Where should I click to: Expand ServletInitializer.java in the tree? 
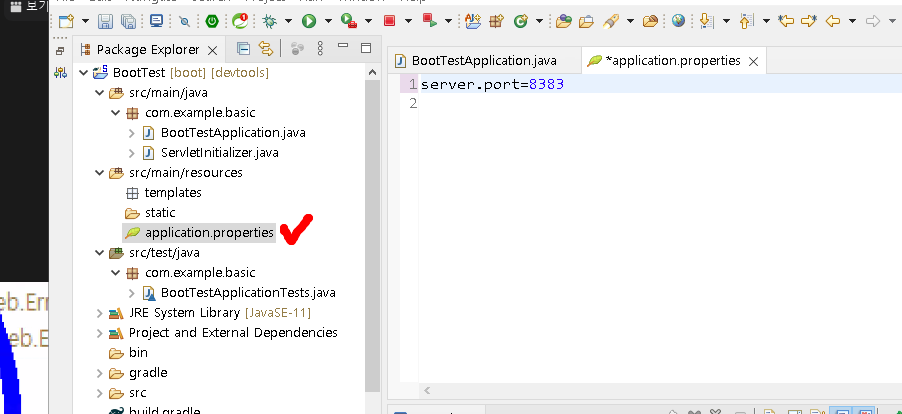[132, 153]
